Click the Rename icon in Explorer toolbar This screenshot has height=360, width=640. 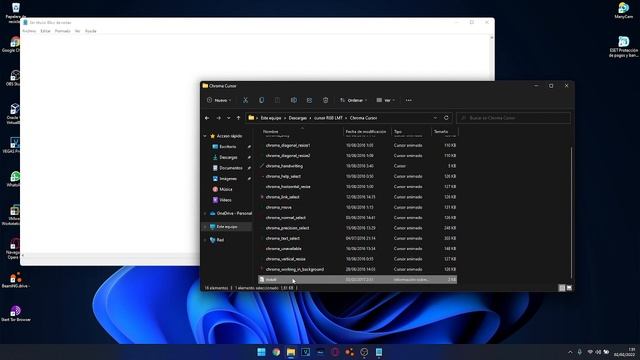[293, 100]
